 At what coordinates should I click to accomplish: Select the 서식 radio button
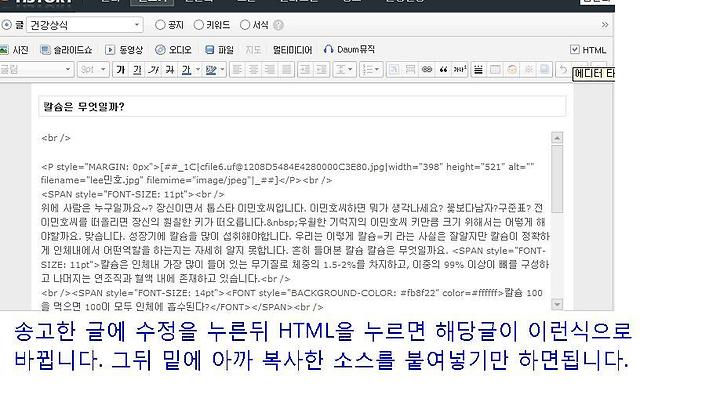(x=245, y=25)
